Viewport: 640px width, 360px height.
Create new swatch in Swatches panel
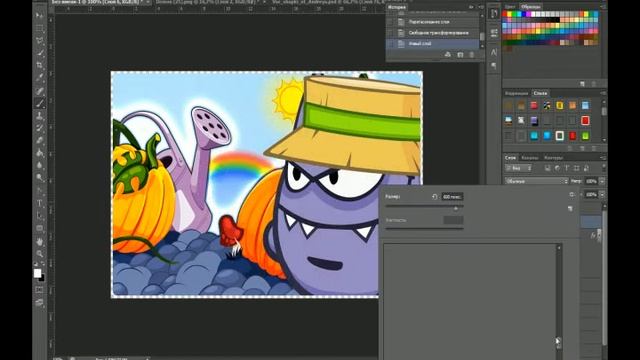click(x=582, y=84)
